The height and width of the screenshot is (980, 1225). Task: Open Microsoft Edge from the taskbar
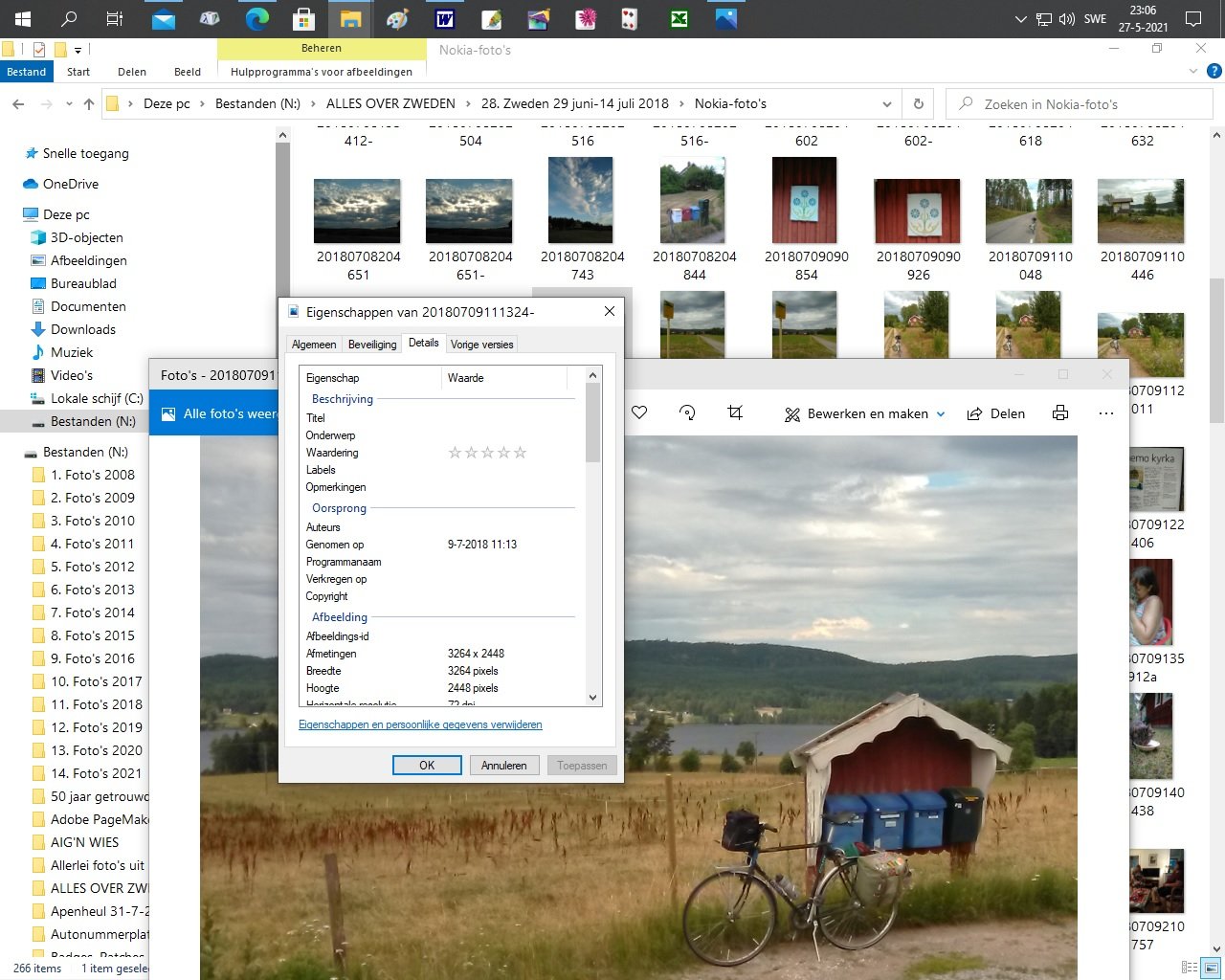coord(256,19)
